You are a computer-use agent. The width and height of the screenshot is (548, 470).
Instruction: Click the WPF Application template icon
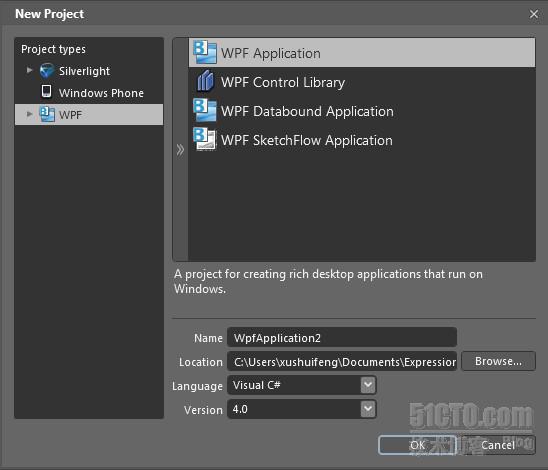(x=205, y=52)
